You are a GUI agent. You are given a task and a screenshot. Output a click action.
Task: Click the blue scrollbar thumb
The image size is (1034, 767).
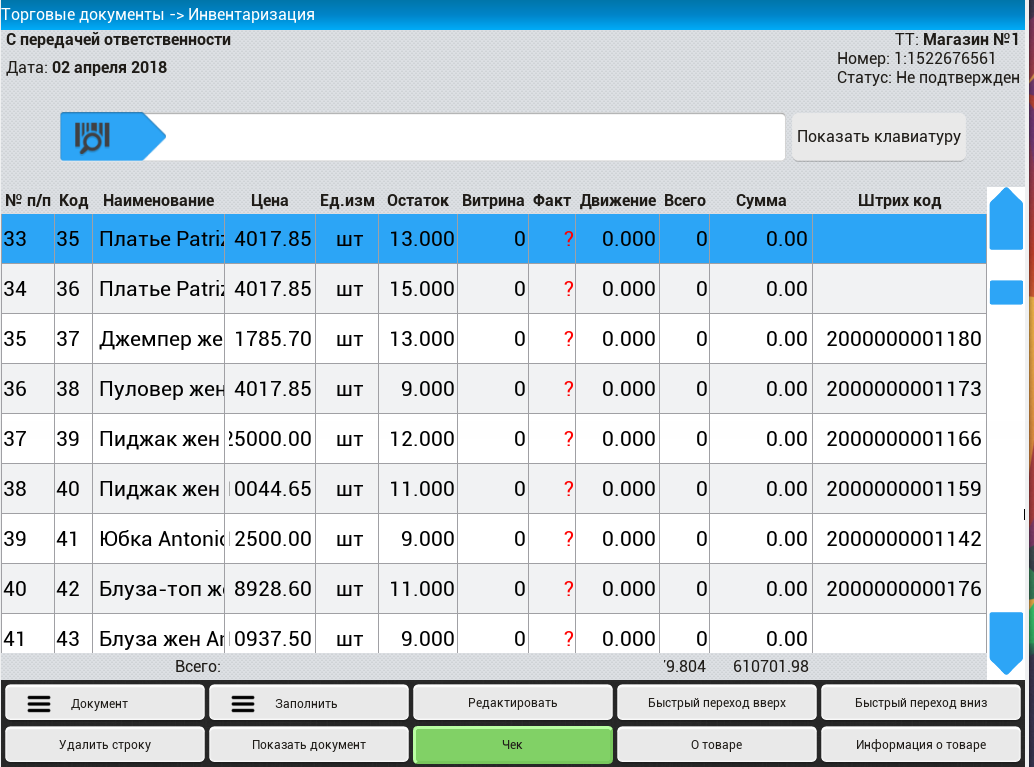pyautogui.click(x=1006, y=292)
